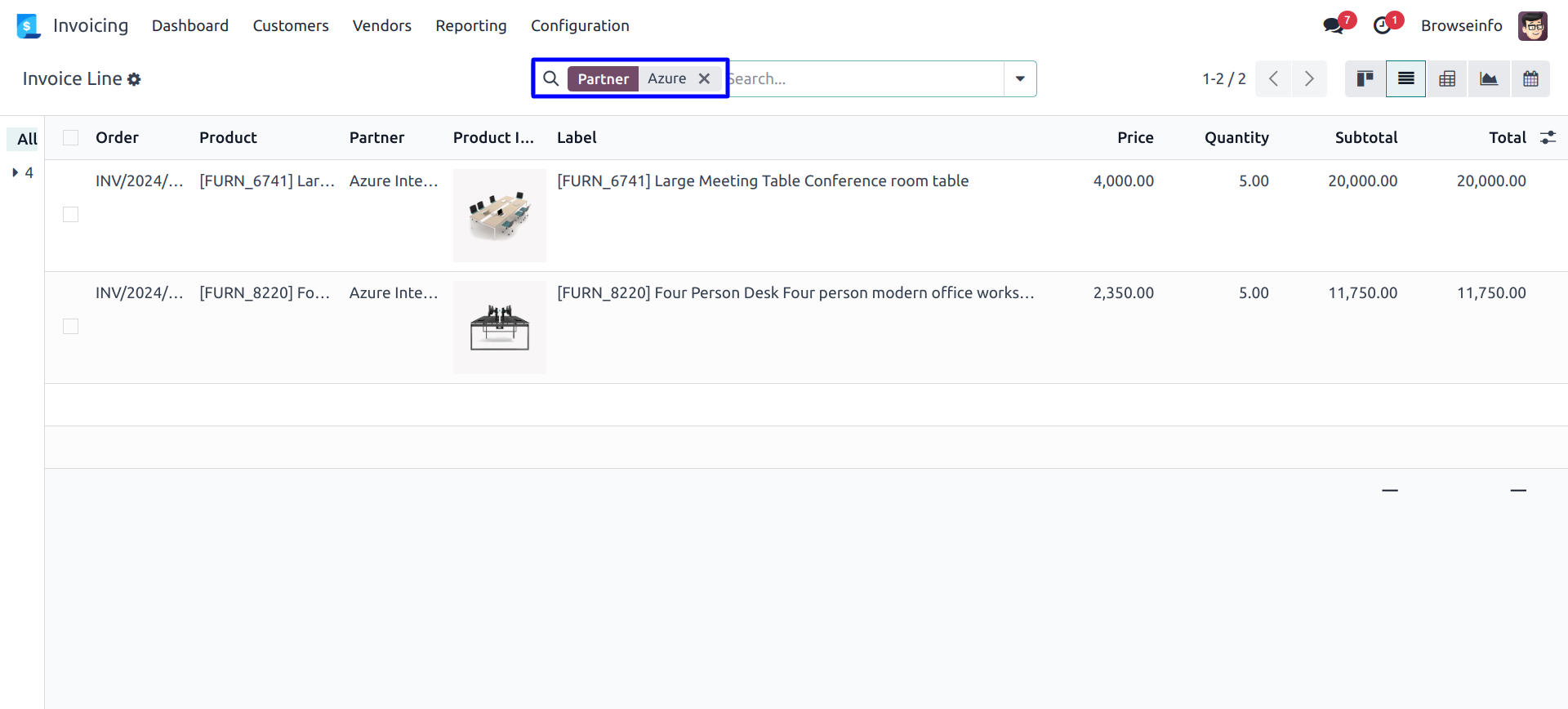Image resolution: width=1568 pixels, height=709 pixels.
Task: Open optional columns adjust icon
Action: tap(1548, 137)
